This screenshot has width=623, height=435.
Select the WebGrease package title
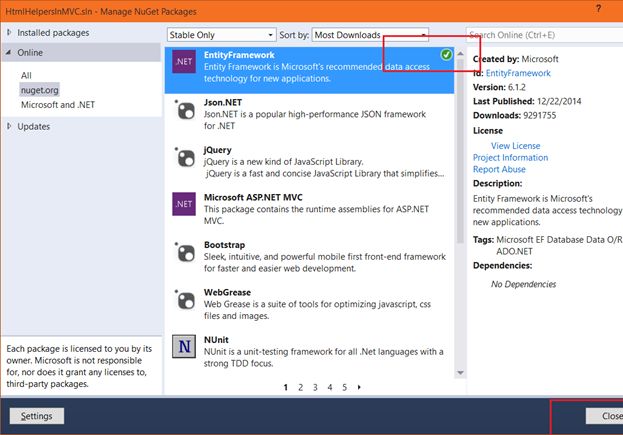227,292
